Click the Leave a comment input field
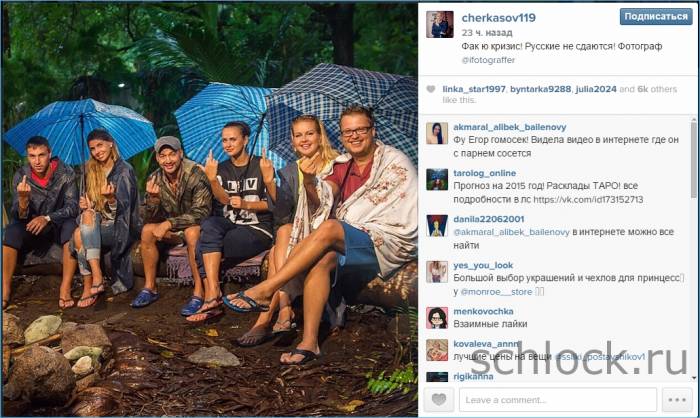 [x=558, y=400]
